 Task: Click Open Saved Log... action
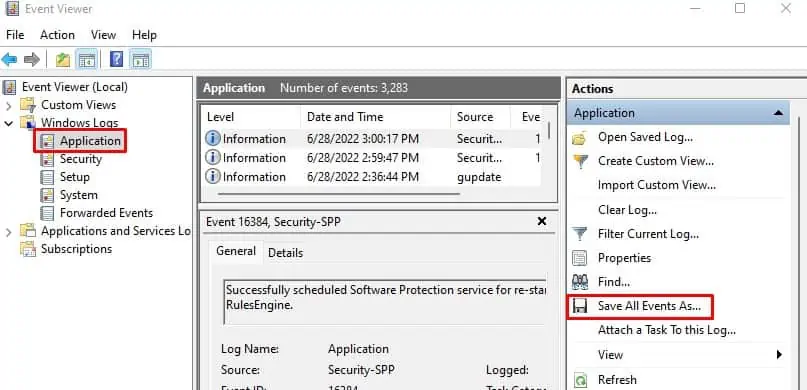[645, 137]
